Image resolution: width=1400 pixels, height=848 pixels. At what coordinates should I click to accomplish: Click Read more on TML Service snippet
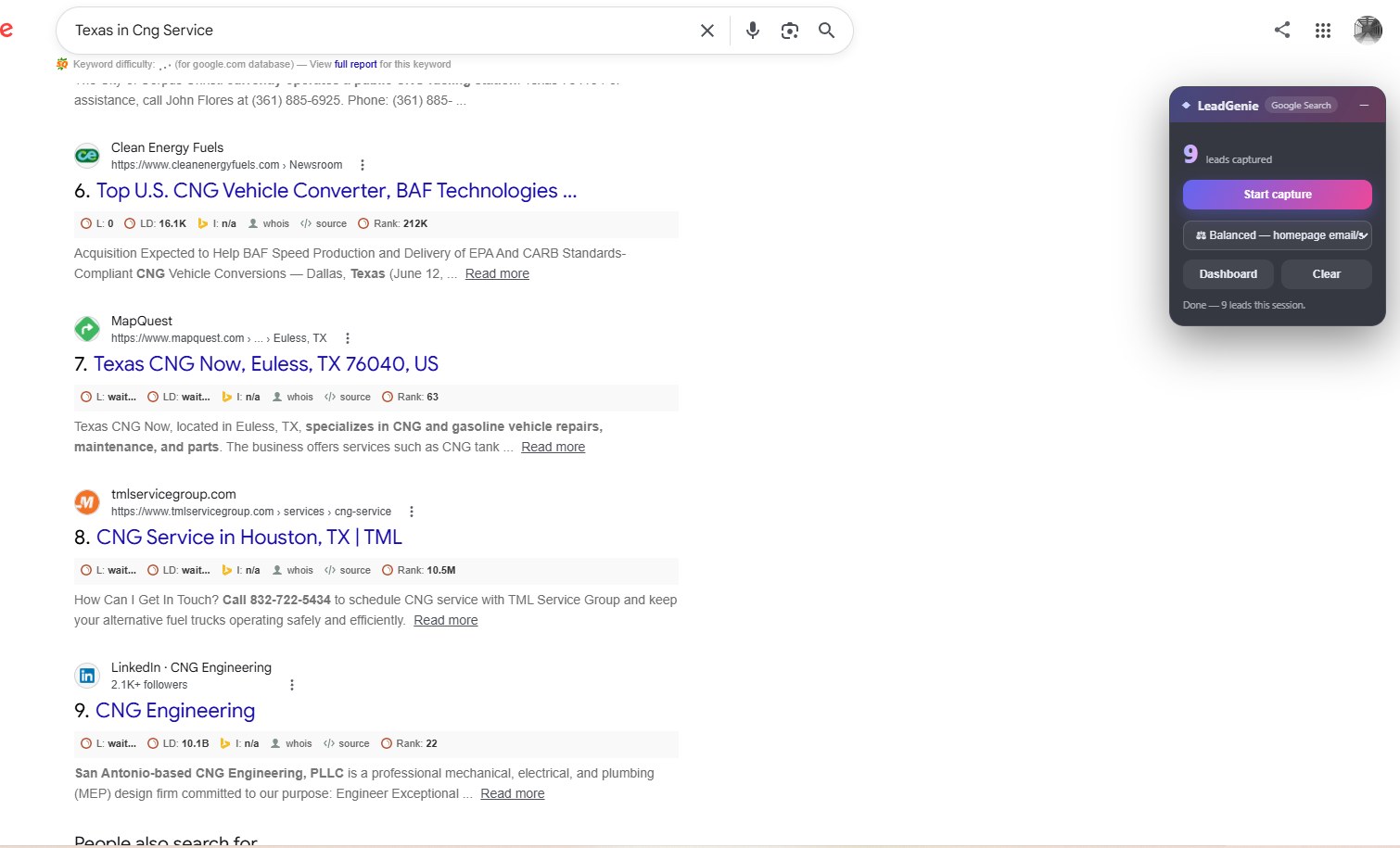click(x=446, y=620)
